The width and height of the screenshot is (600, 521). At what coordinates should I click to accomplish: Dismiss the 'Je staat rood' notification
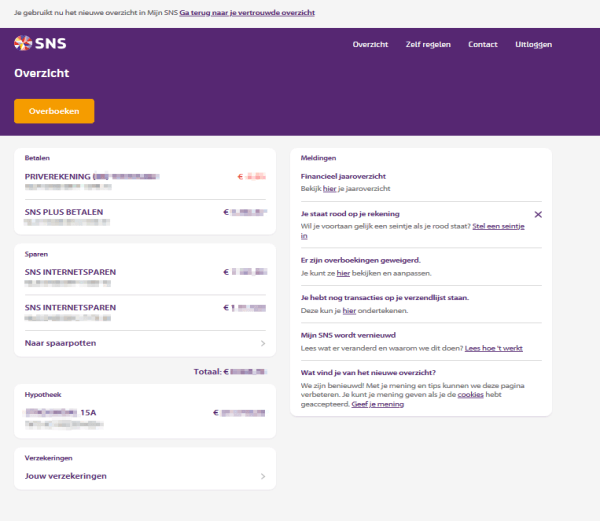click(x=538, y=215)
